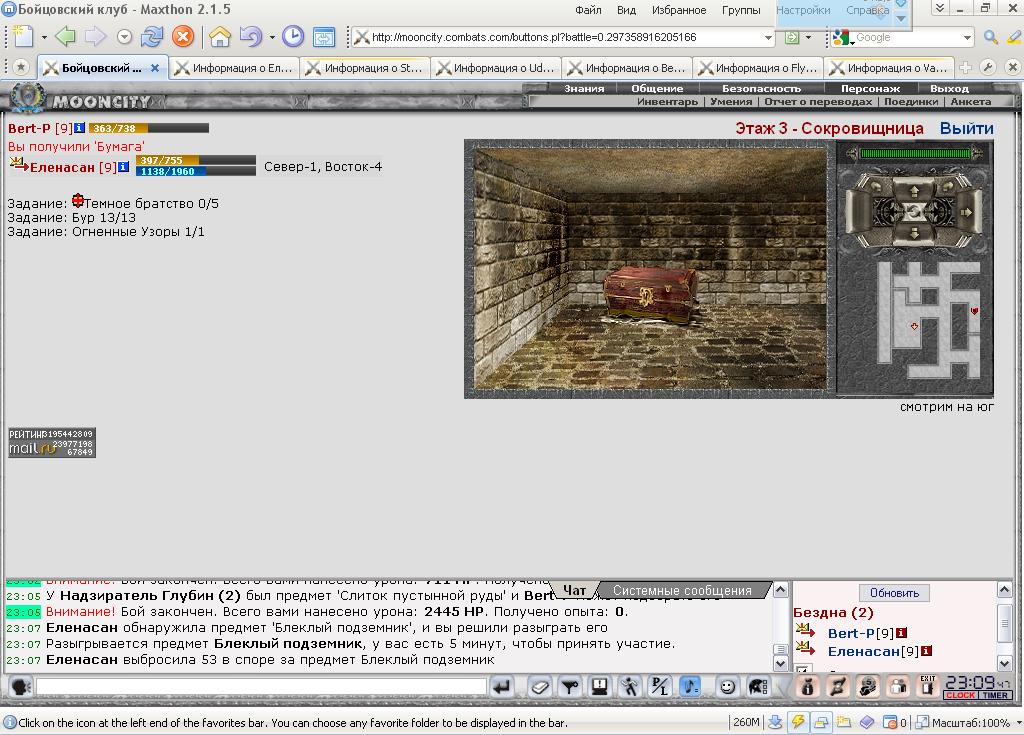
Task: Click Обновить to refresh the player list
Action: (x=894, y=593)
